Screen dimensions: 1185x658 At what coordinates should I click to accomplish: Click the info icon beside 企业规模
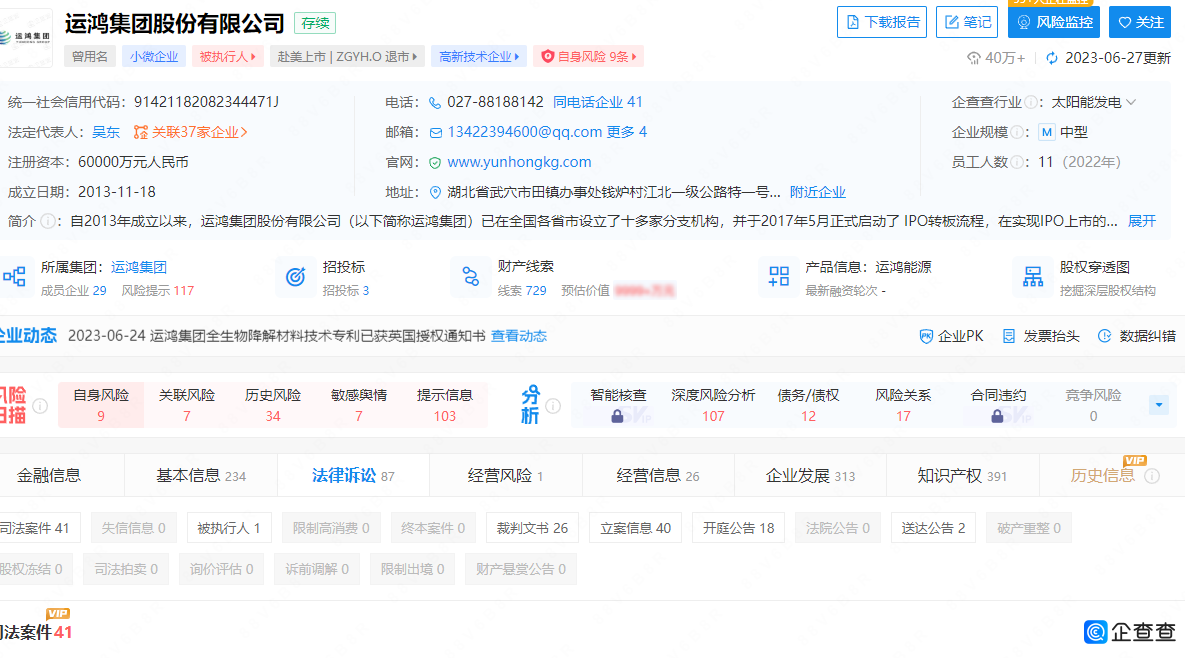[1017, 133]
